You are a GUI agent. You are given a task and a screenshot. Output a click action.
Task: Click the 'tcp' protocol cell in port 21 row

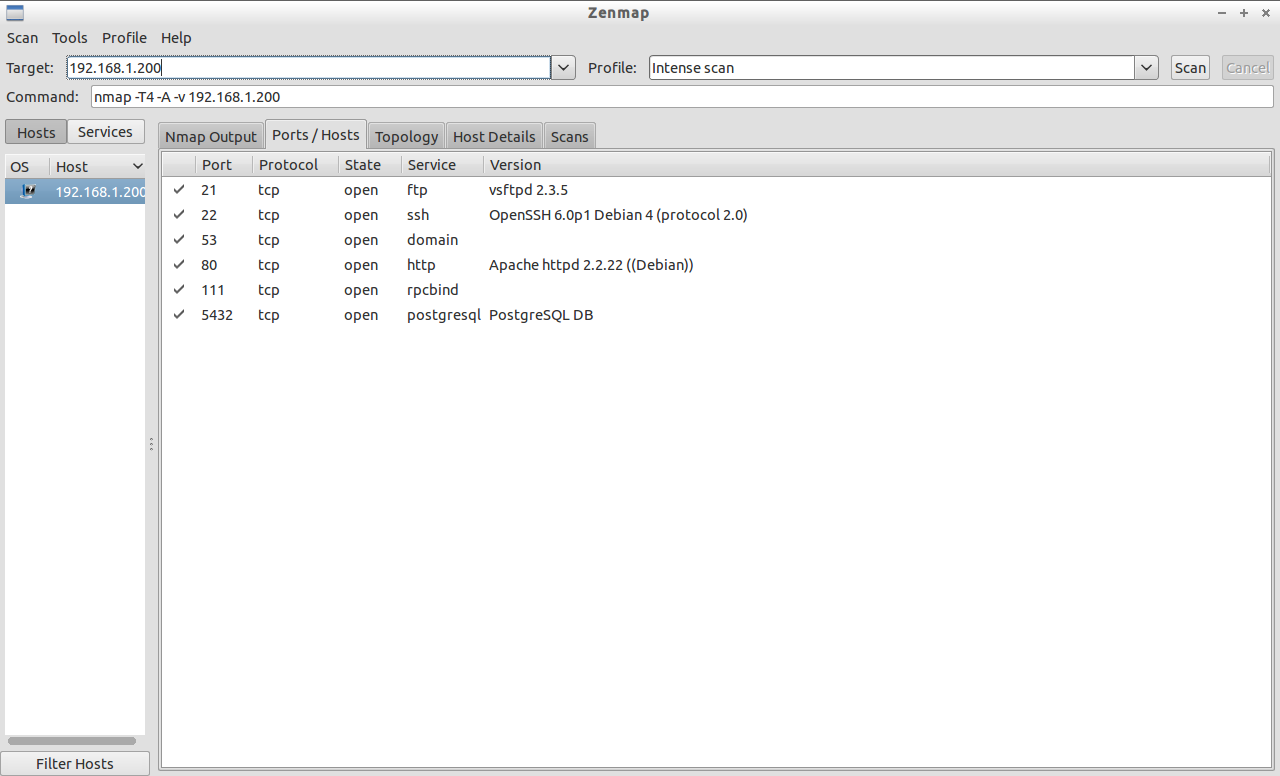(x=268, y=189)
